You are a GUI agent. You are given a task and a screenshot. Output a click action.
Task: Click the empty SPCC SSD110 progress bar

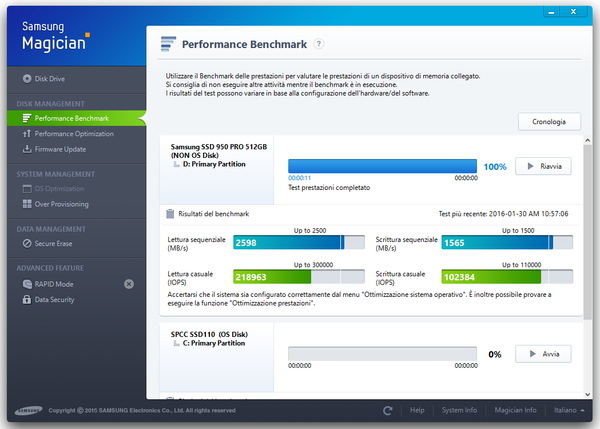point(382,354)
